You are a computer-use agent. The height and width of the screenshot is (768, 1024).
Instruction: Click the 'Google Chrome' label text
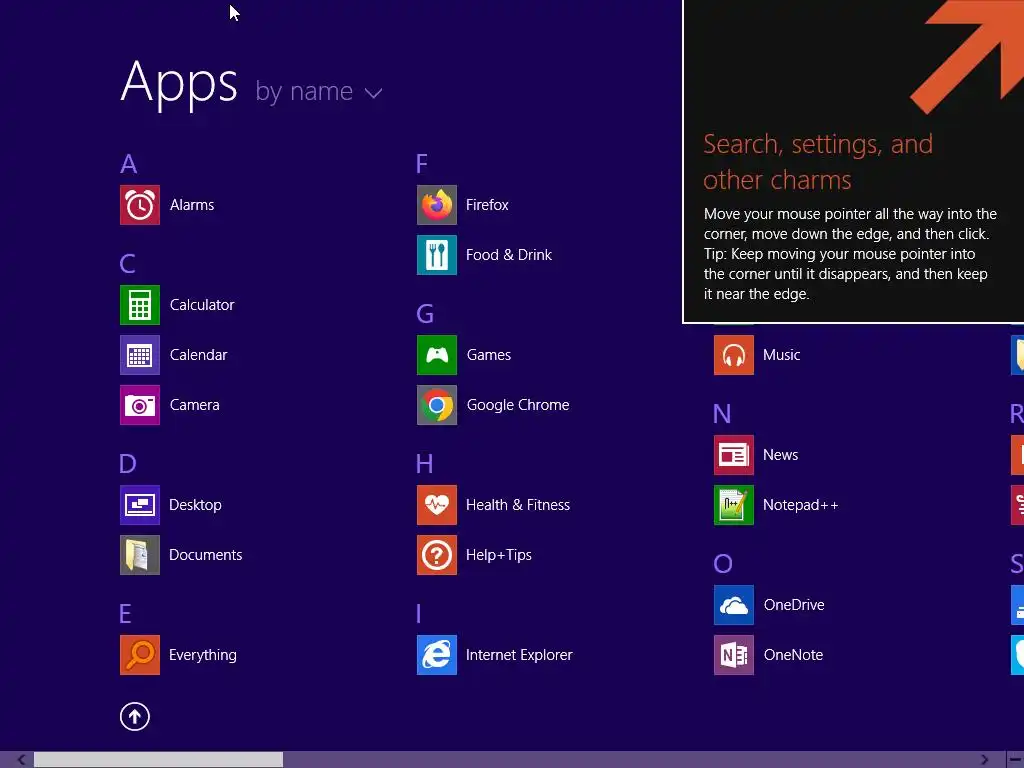[x=518, y=405]
